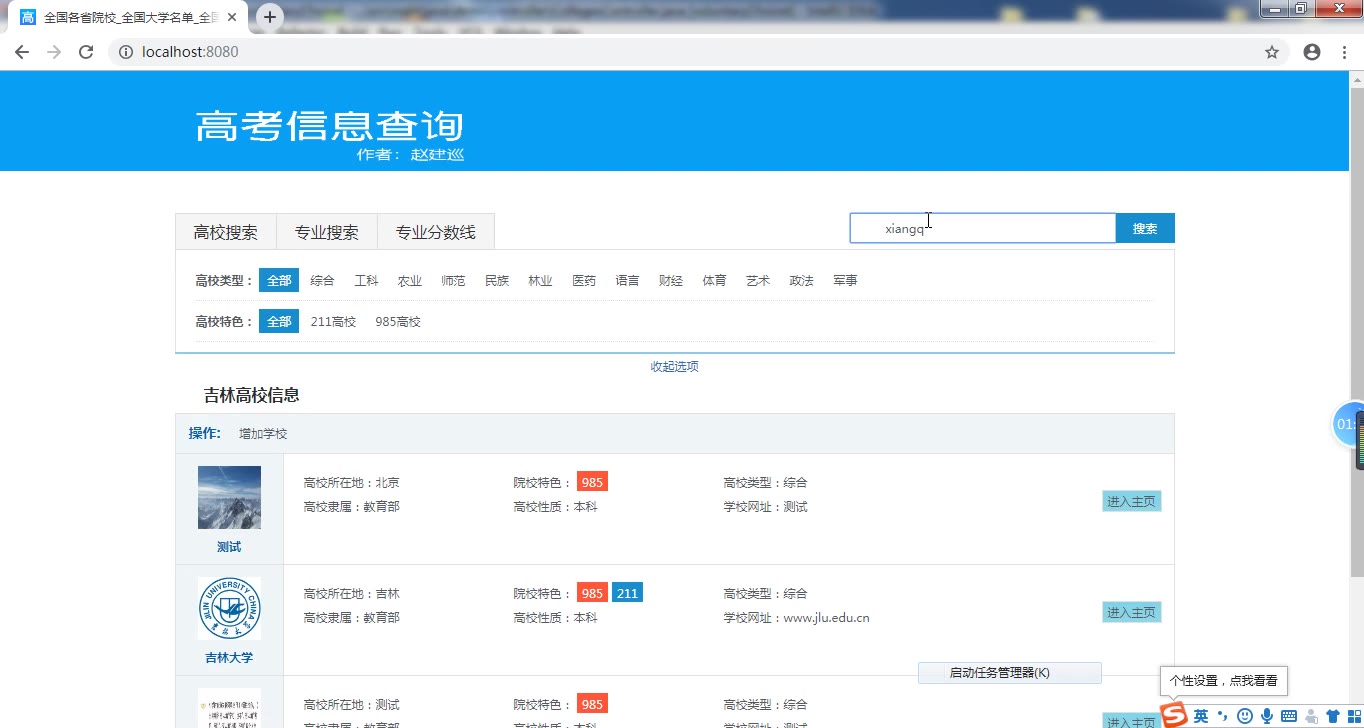Click the Sogou input method S logo

pos(1174,715)
